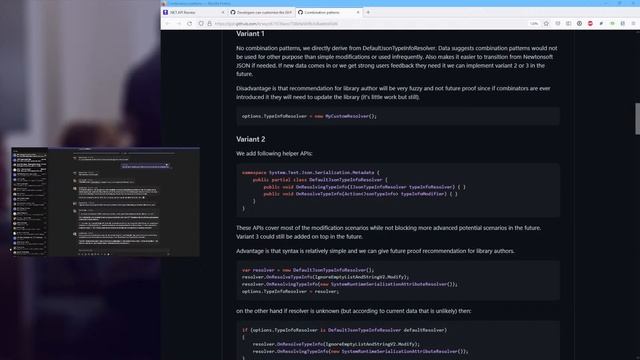Select the Combination patterns tab

tap(329, 12)
